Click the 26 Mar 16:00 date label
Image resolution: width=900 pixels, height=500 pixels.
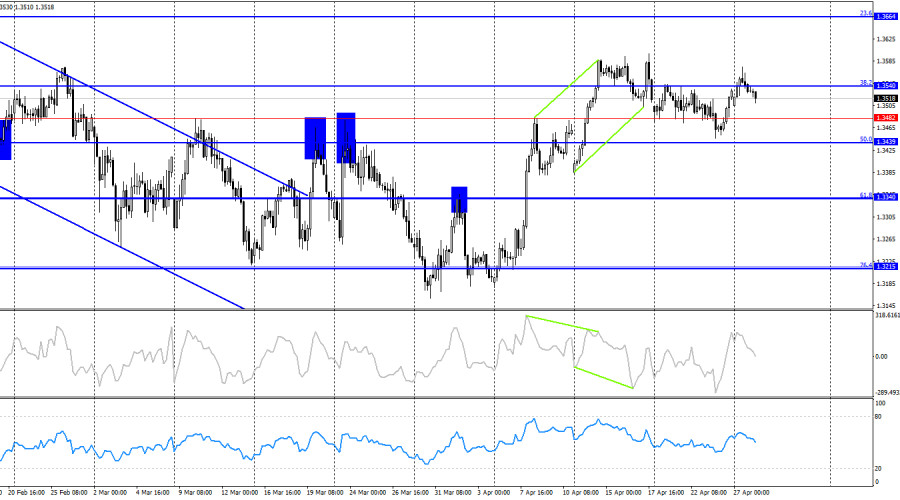coord(410,493)
